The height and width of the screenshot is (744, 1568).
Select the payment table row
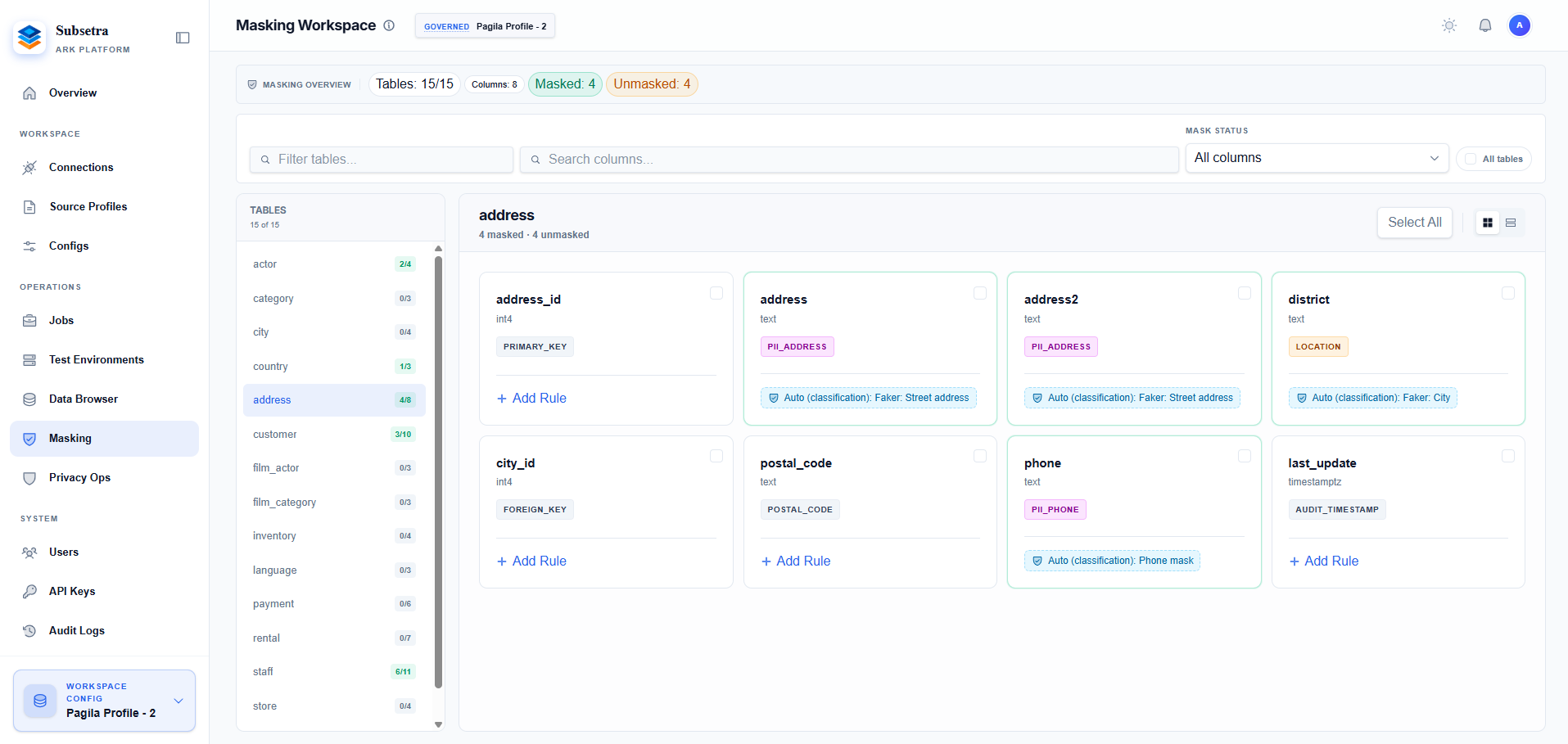tap(334, 604)
